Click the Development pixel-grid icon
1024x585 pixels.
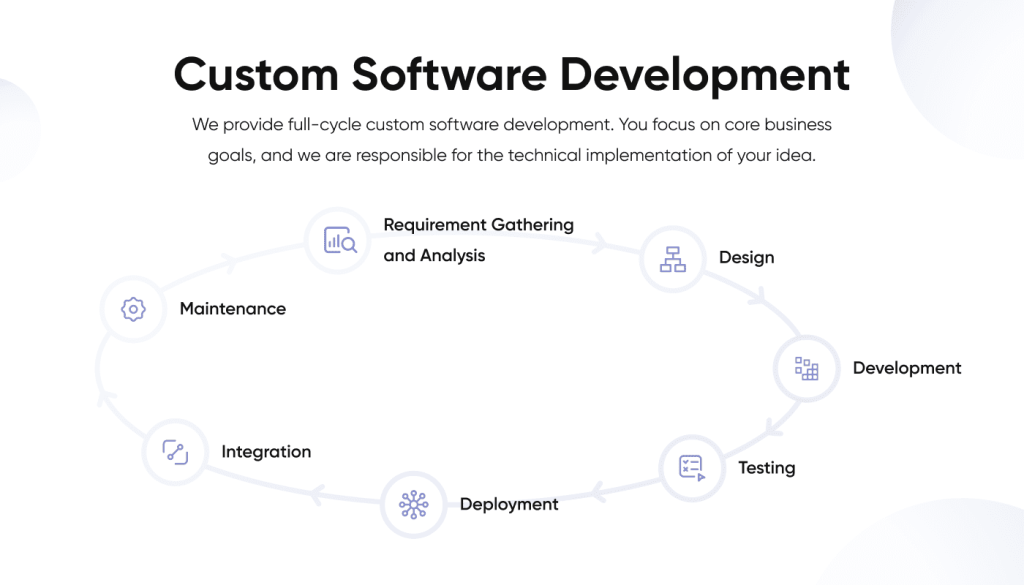(806, 368)
